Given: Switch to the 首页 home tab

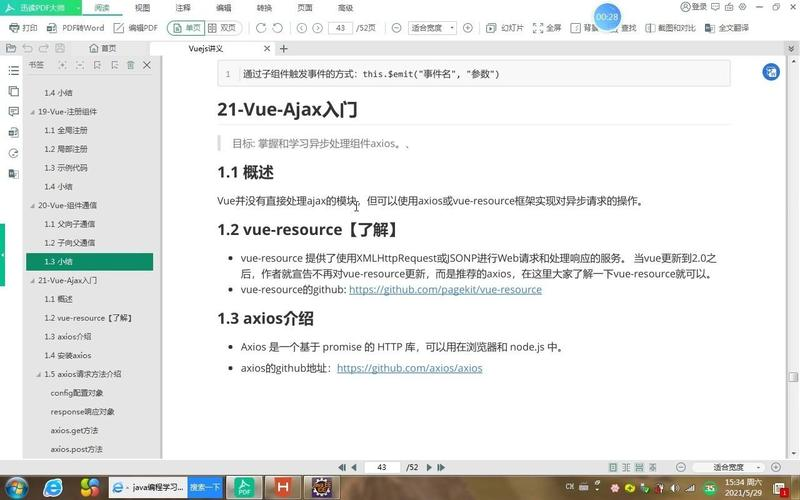Looking at the screenshot, I should 103,48.
